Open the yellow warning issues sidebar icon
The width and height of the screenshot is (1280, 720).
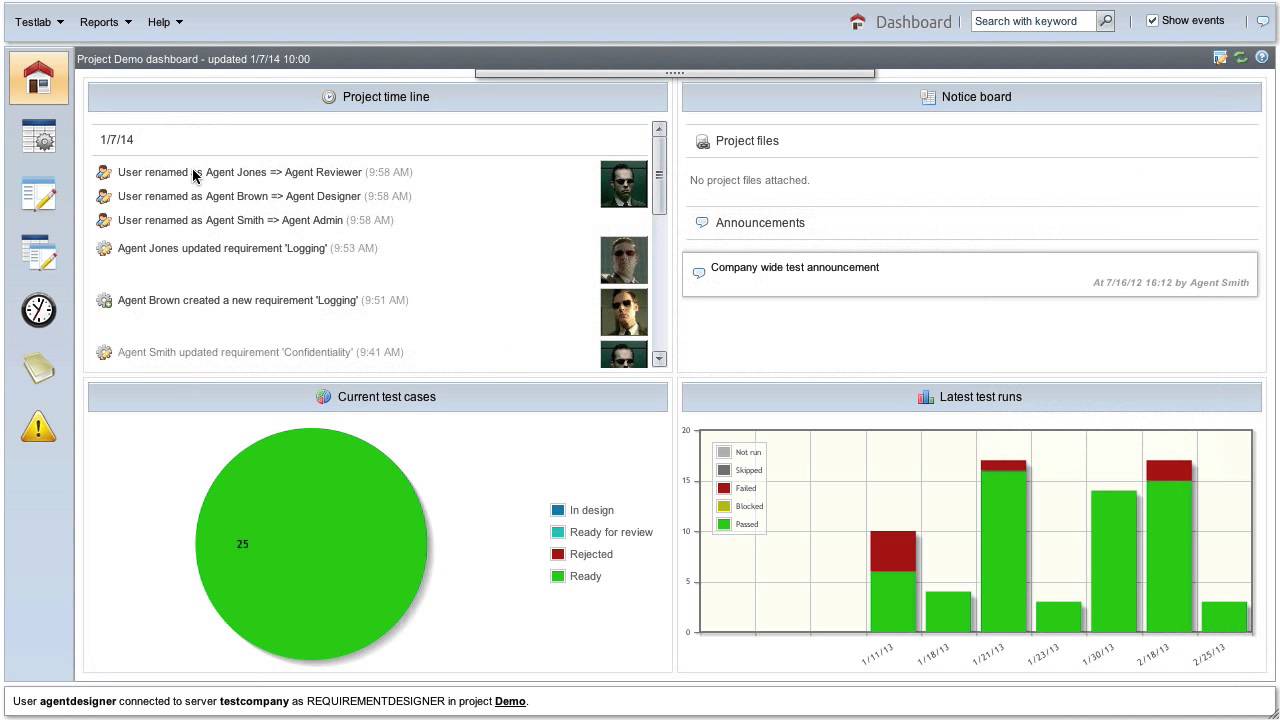(x=39, y=427)
